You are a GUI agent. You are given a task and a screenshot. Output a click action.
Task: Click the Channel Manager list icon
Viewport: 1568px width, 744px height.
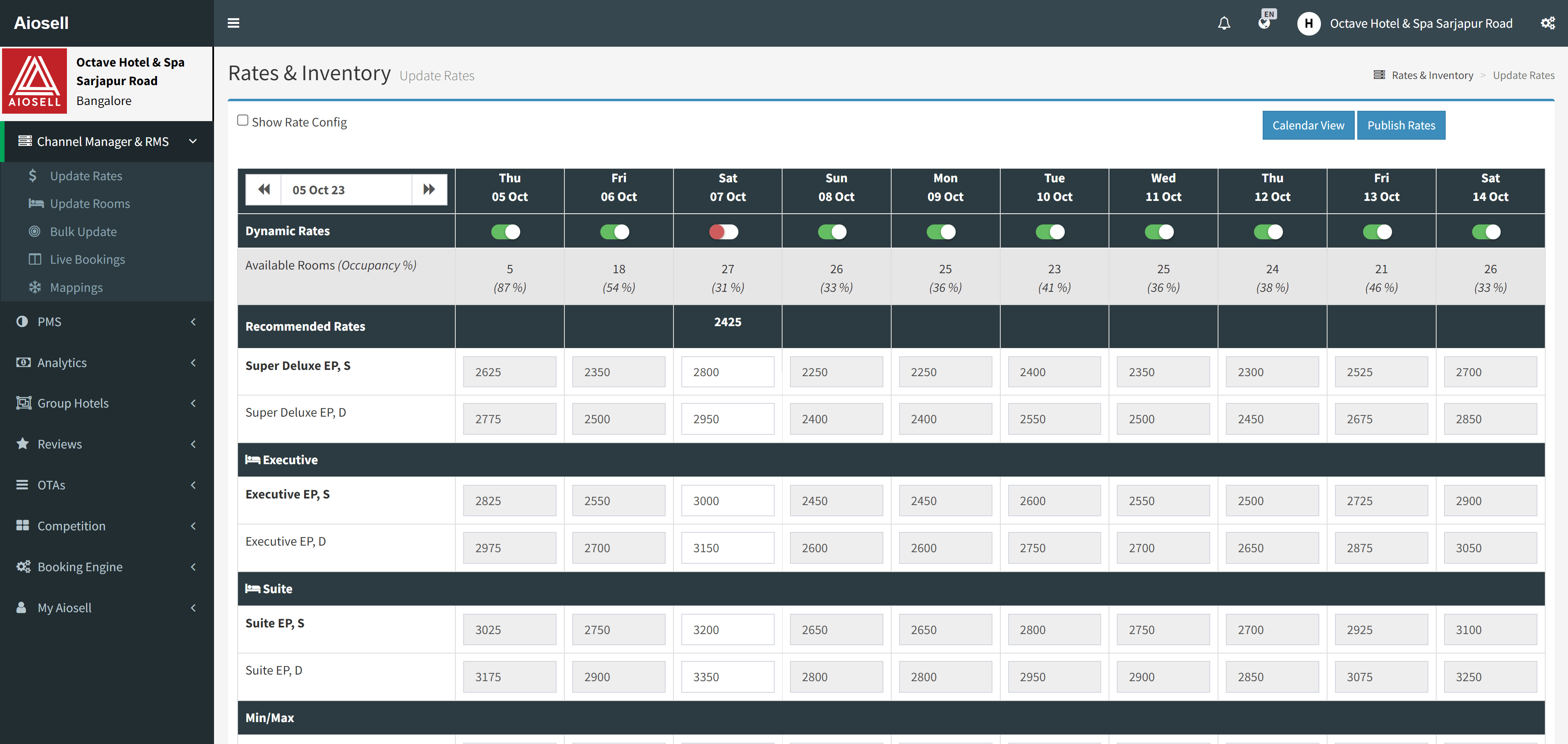pyautogui.click(x=25, y=141)
